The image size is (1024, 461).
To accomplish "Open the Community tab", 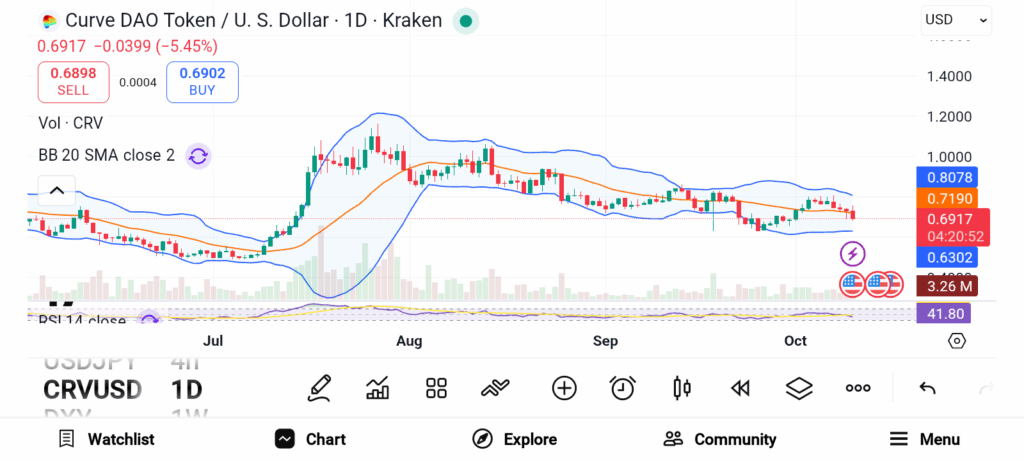I will [720, 439].
